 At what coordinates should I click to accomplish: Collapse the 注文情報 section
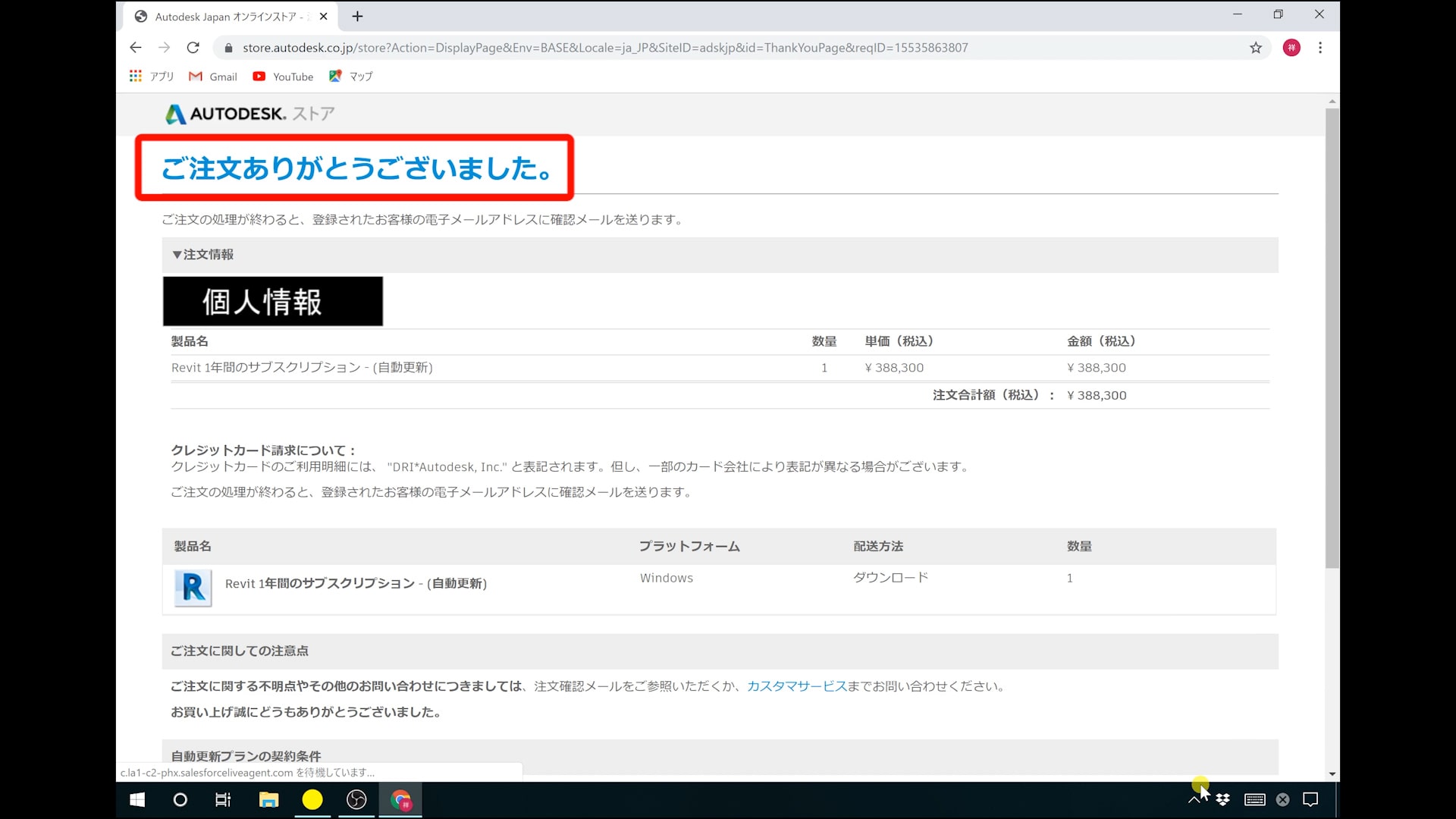click(x=203, y=255)
